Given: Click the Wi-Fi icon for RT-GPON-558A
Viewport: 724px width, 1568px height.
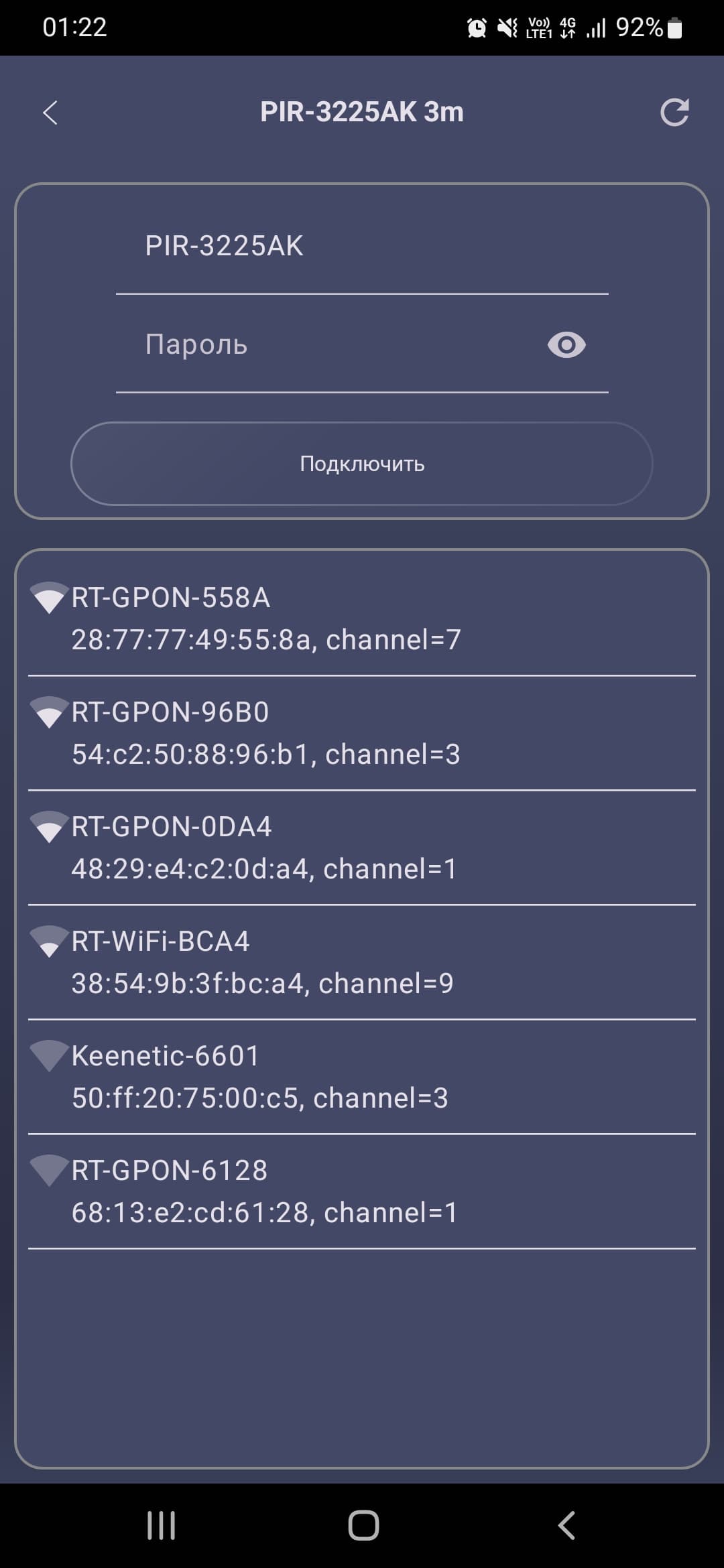Looking at the screenshot, I should [x=50, y=598].
